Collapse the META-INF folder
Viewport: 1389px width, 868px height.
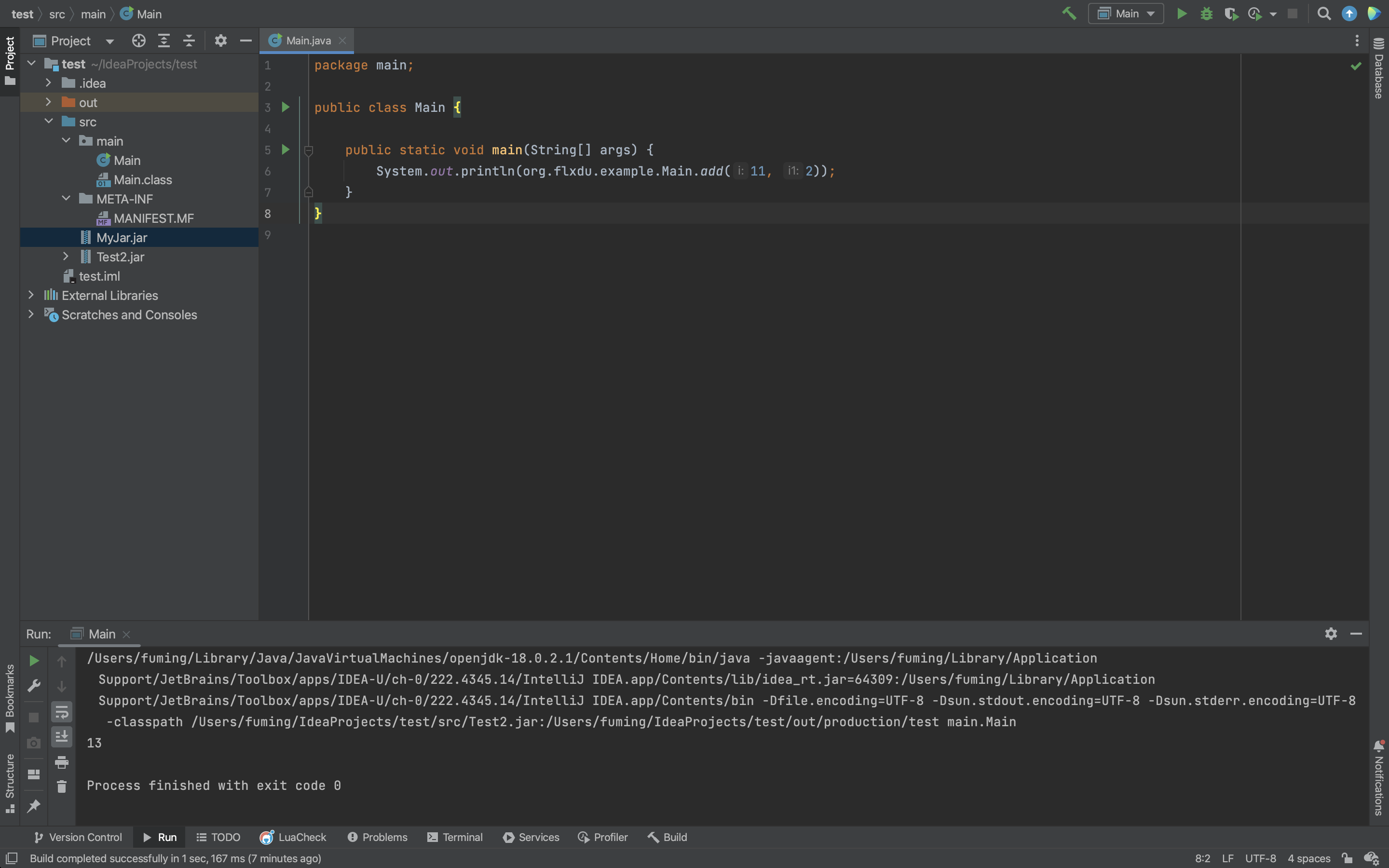(x=66, y=199)
